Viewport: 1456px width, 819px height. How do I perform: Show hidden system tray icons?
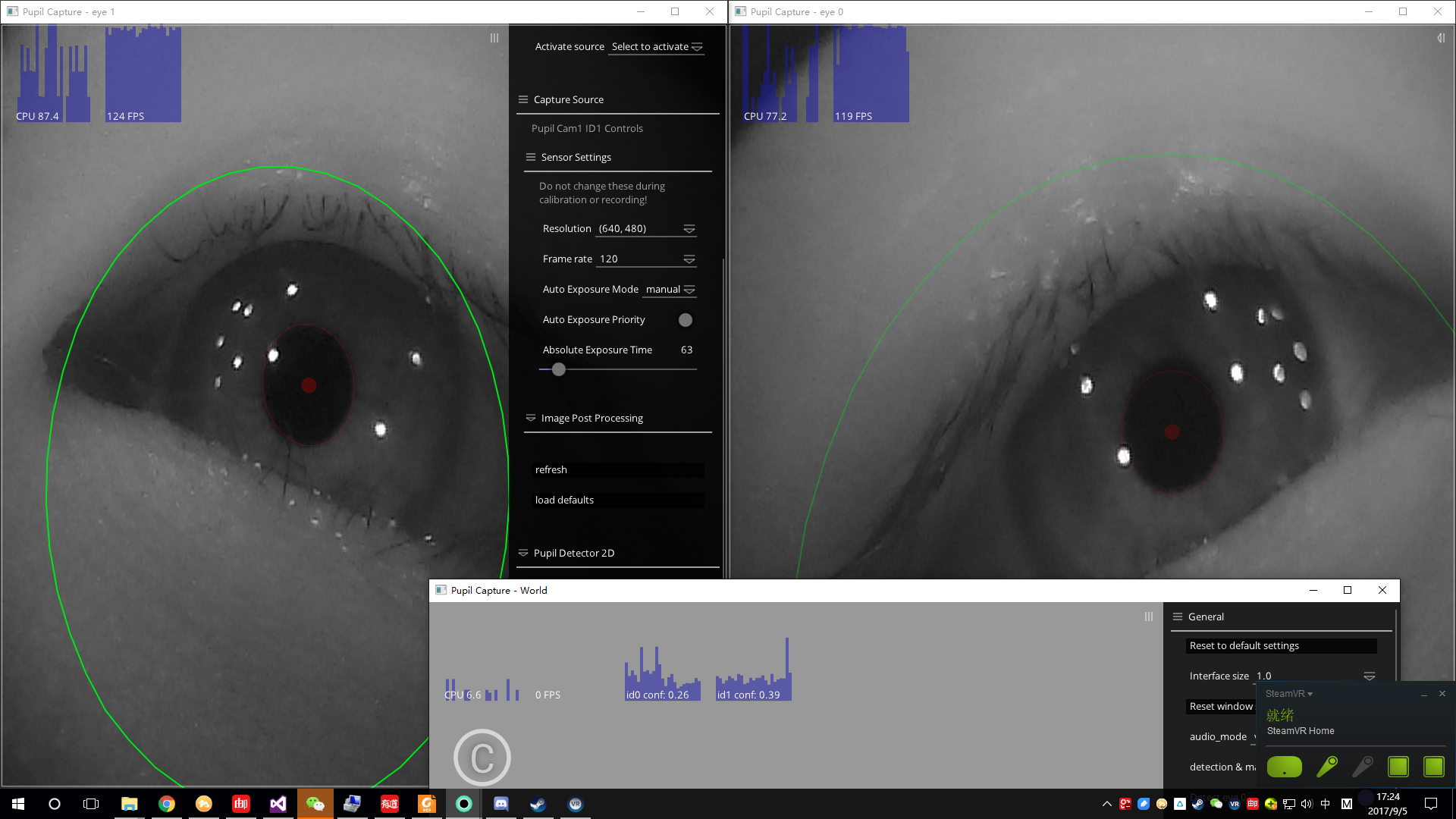coord(1107,804)
